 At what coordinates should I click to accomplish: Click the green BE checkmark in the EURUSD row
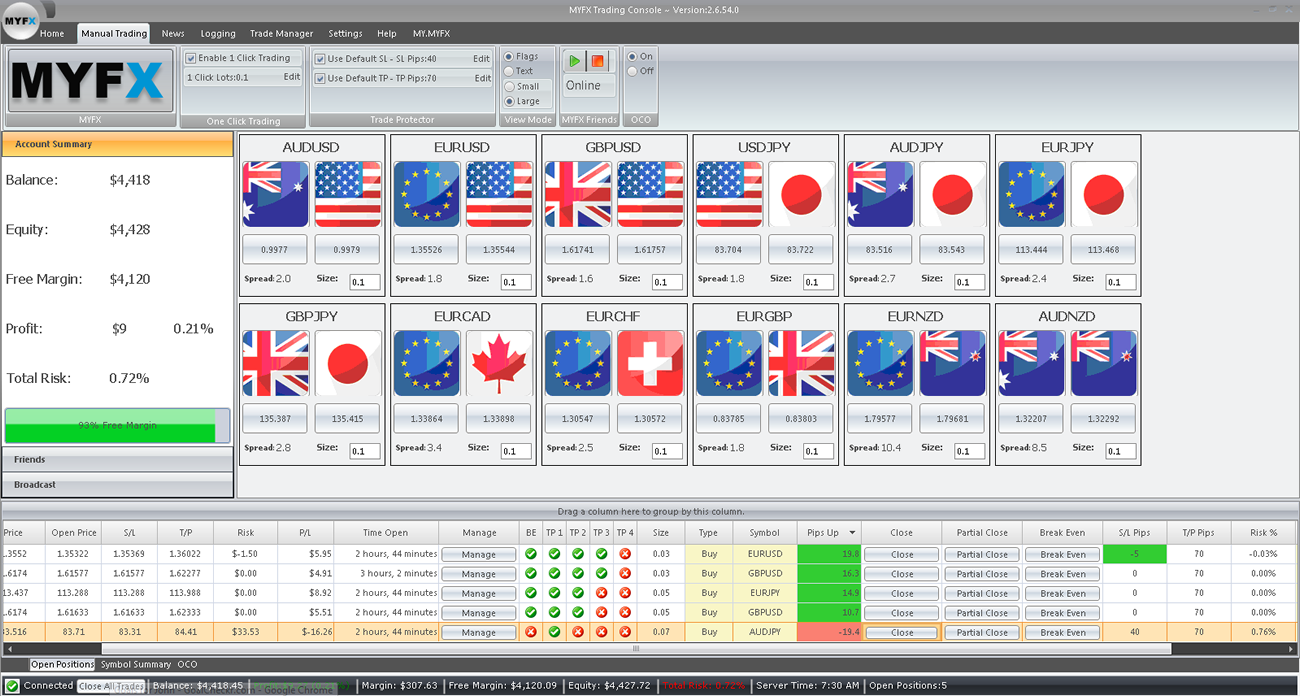[x=530, y=554]
